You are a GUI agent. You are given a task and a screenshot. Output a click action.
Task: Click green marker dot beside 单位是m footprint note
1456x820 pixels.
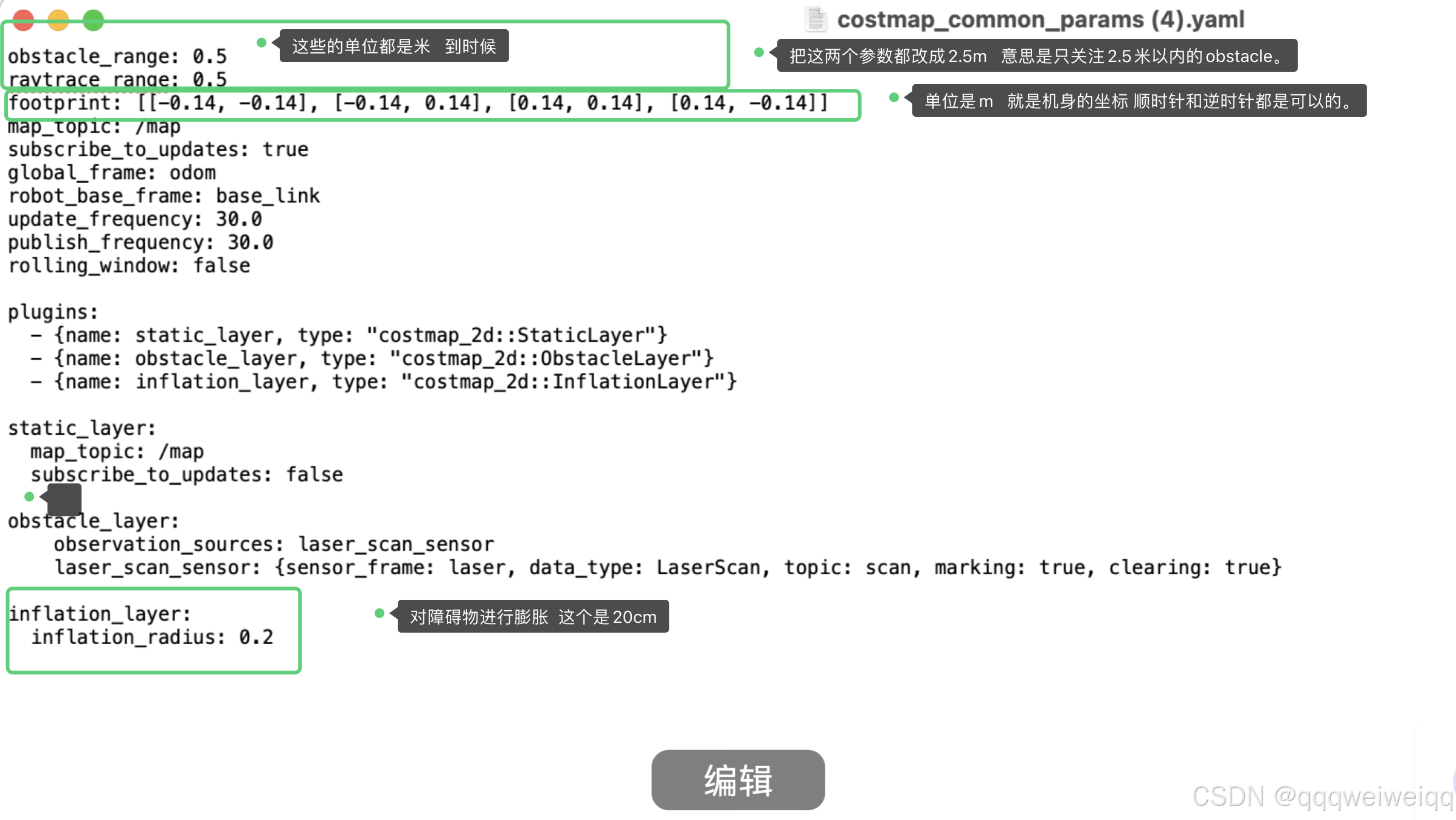coord(894,97)
